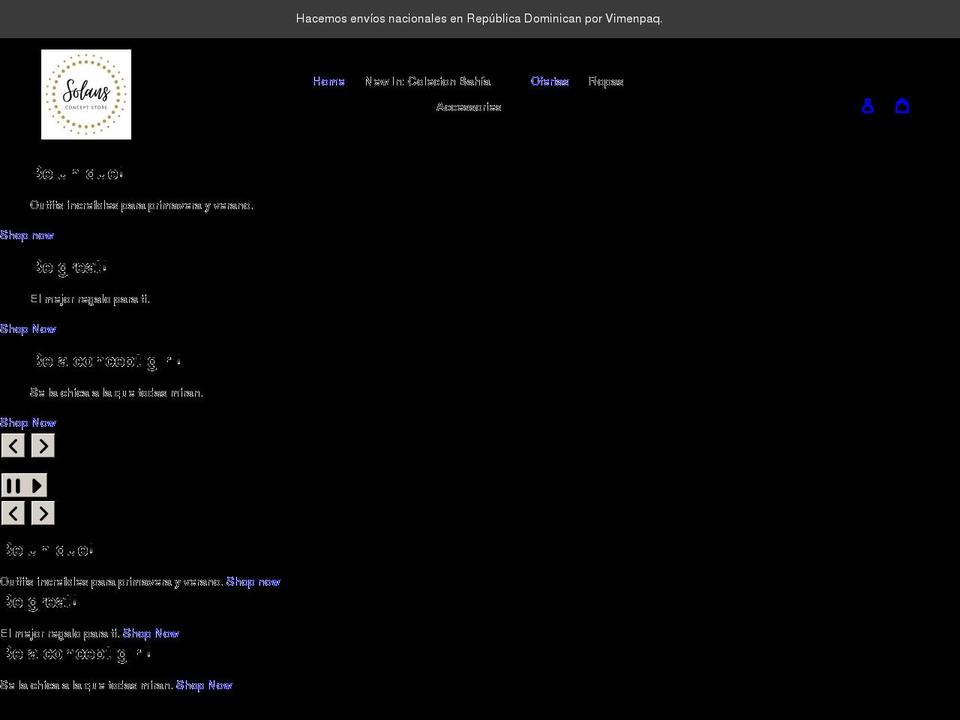The width and height of the screenshot is (960, 720).
Task: Click the Solans Concept Store logo
Action: 85,93
